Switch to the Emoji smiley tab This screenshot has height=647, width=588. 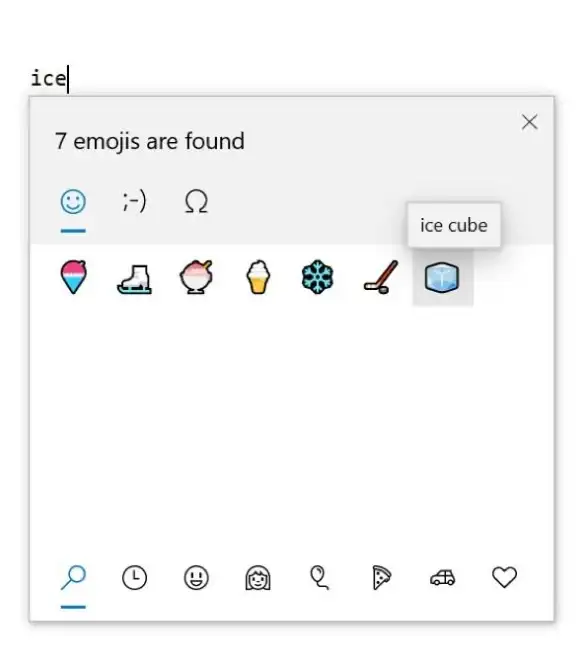(73, 202)
